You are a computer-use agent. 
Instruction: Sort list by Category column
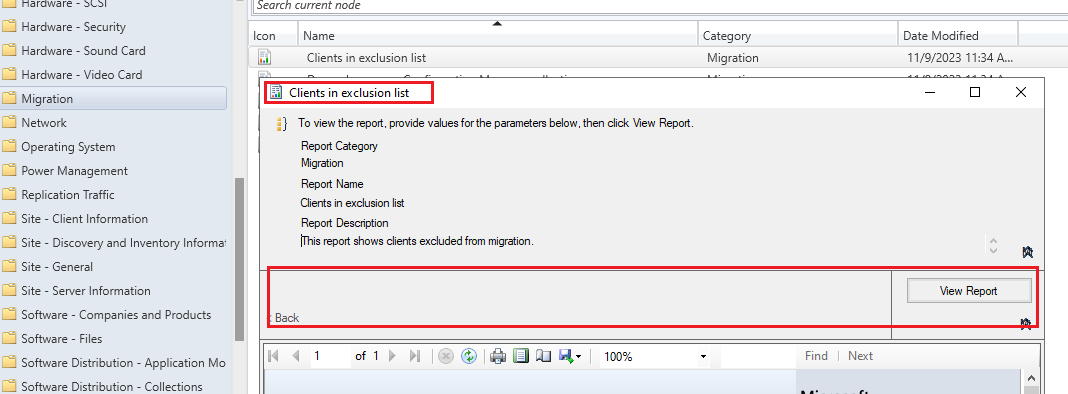[798, 35]
